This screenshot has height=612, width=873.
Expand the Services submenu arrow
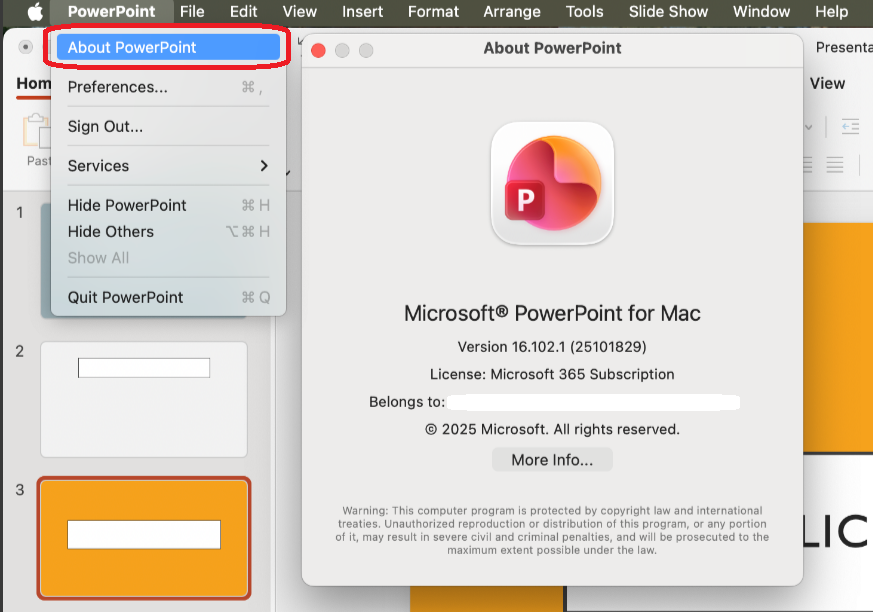[x=264, y=165]
